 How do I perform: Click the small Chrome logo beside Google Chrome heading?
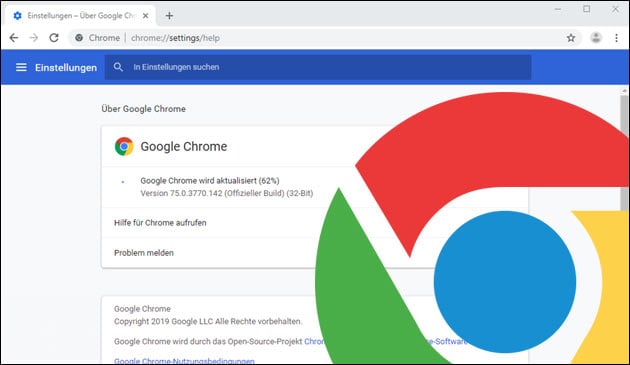pyautogui.click(x=124, y=146)
